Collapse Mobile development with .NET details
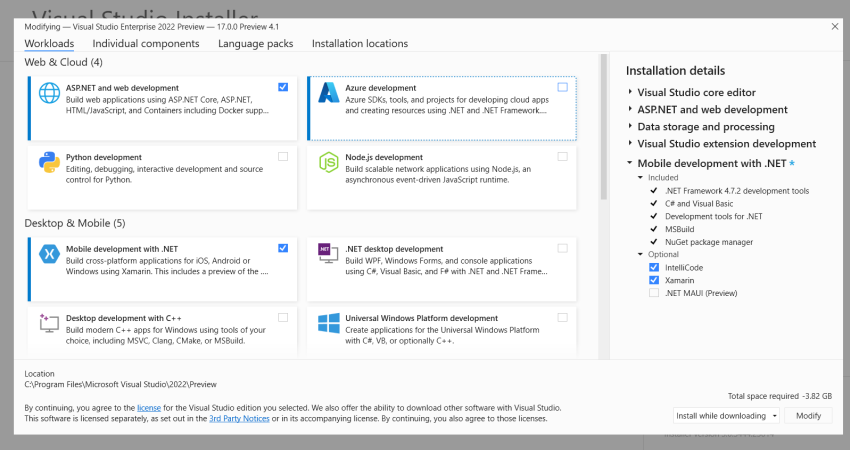 (x=629, y=163)
